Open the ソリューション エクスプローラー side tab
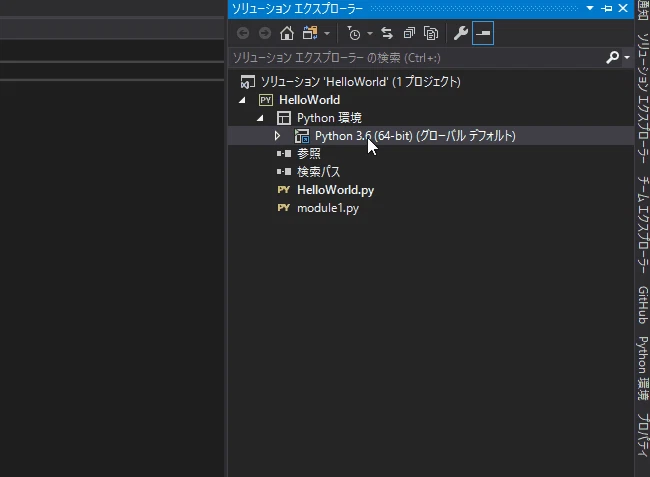 point(643,99)
